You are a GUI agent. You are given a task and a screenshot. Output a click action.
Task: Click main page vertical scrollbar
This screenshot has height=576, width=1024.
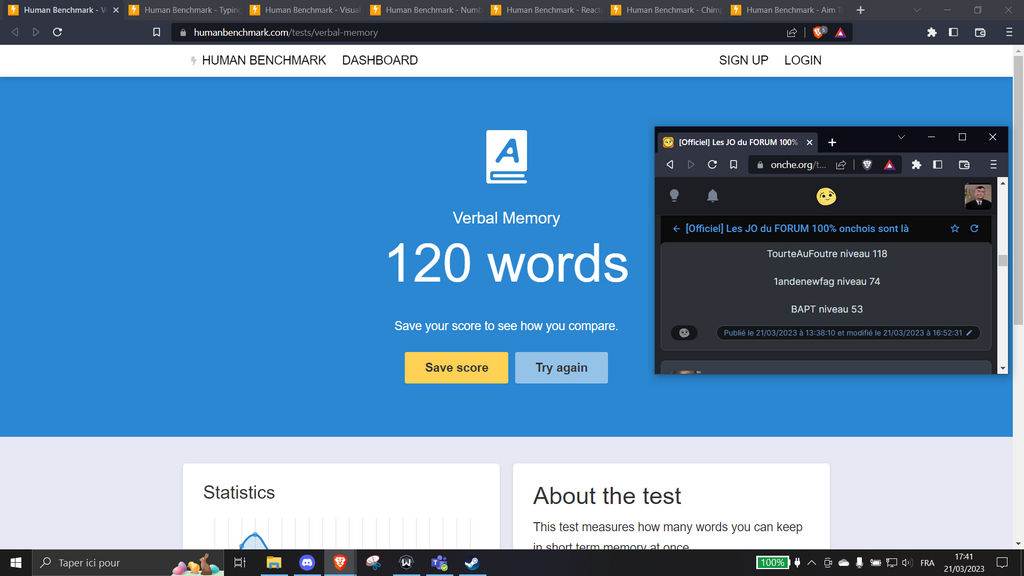[1018, 189]
